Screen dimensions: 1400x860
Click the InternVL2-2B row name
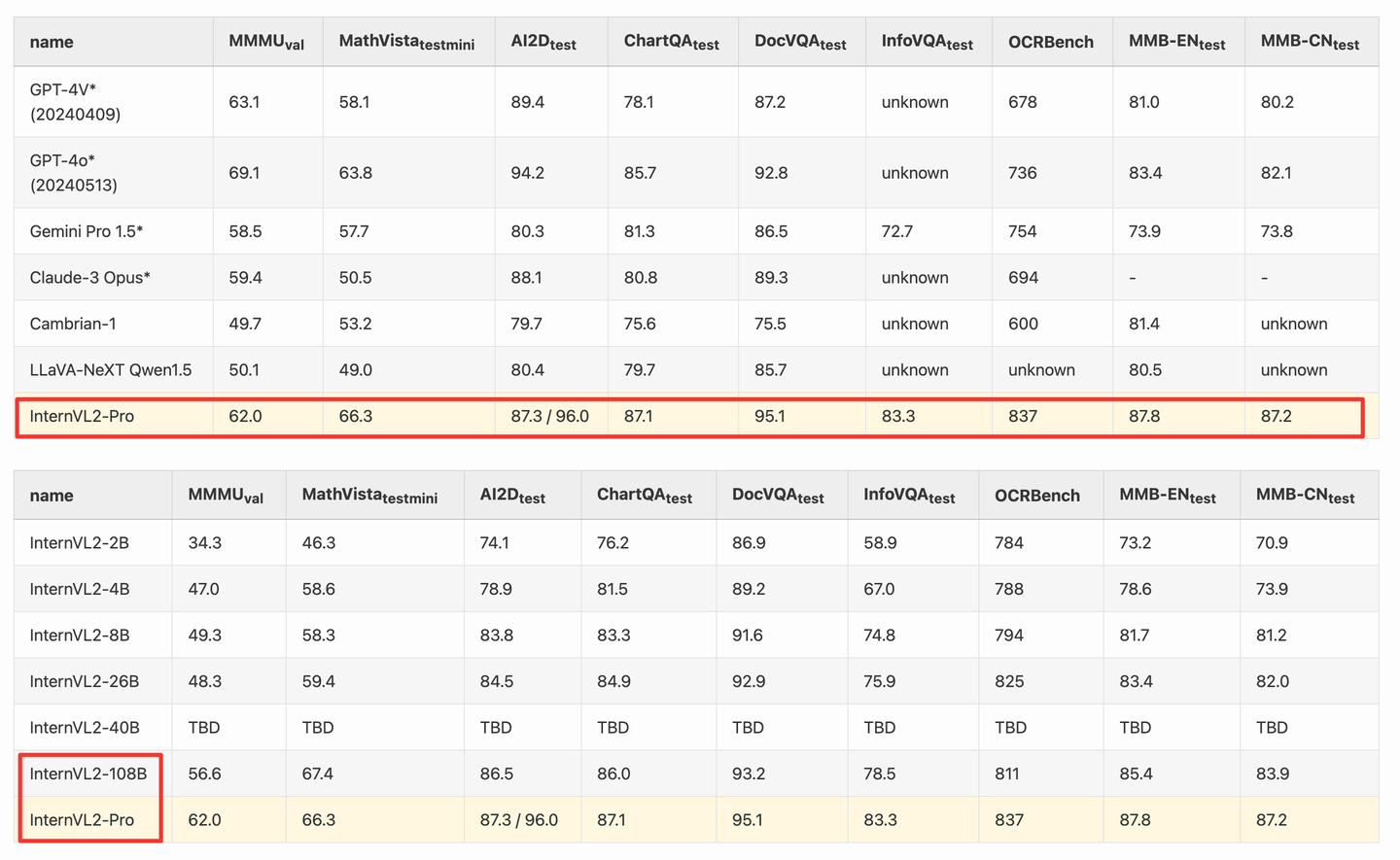click(80, 542)
